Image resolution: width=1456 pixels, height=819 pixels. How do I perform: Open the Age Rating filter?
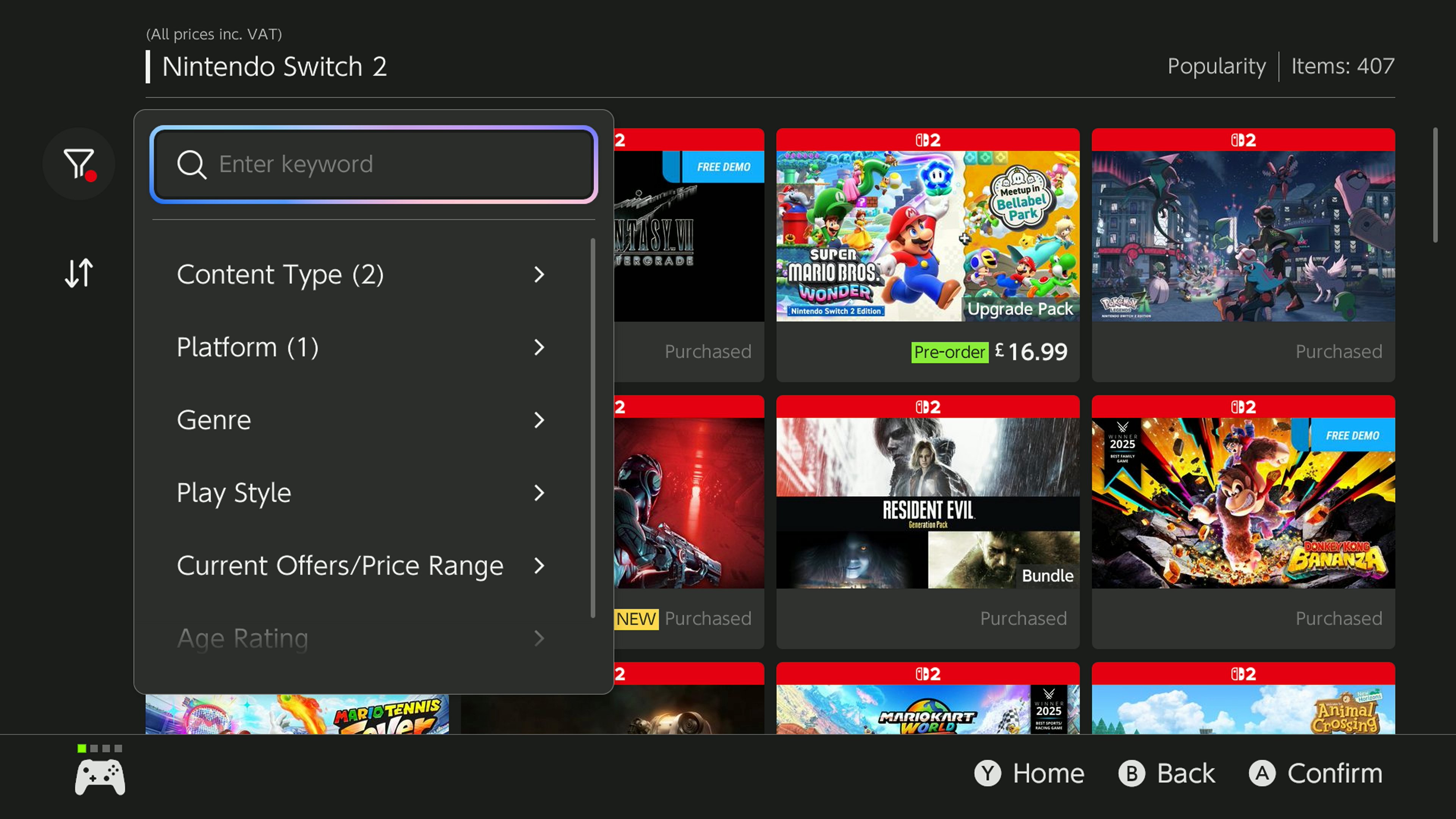[x=362, y=639]
